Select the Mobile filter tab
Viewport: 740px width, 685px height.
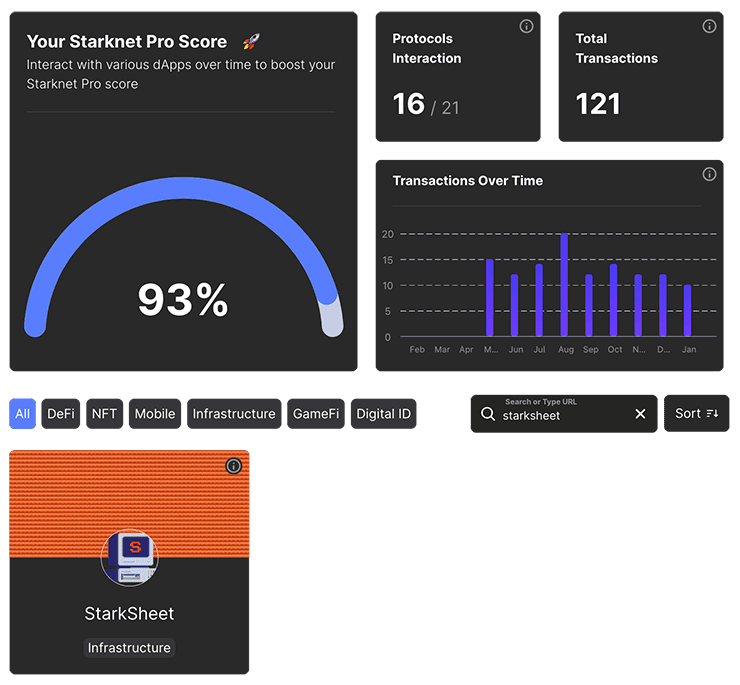(155, 414)
